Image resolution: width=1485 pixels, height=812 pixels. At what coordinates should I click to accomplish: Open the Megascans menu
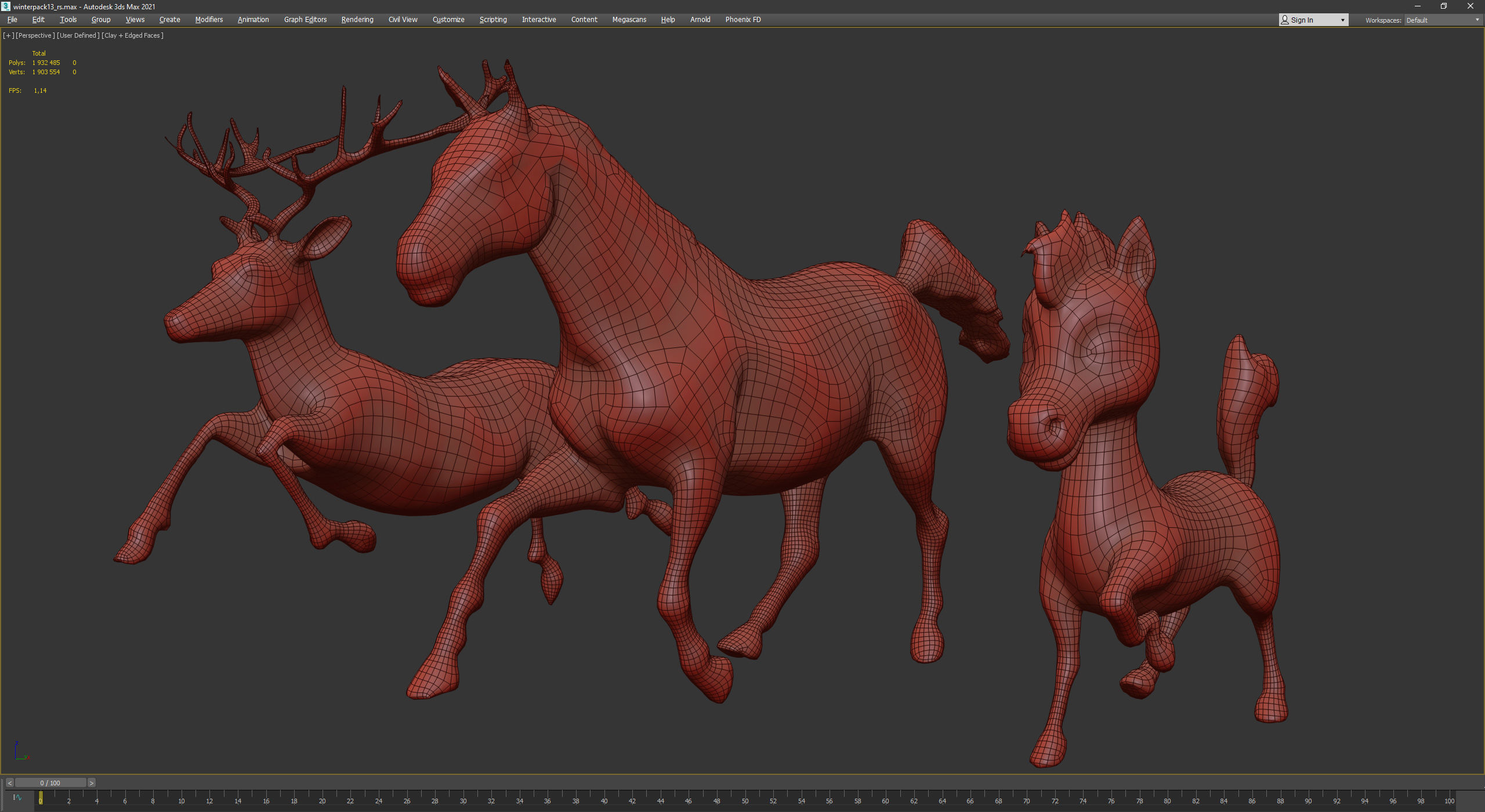(629, 20)
